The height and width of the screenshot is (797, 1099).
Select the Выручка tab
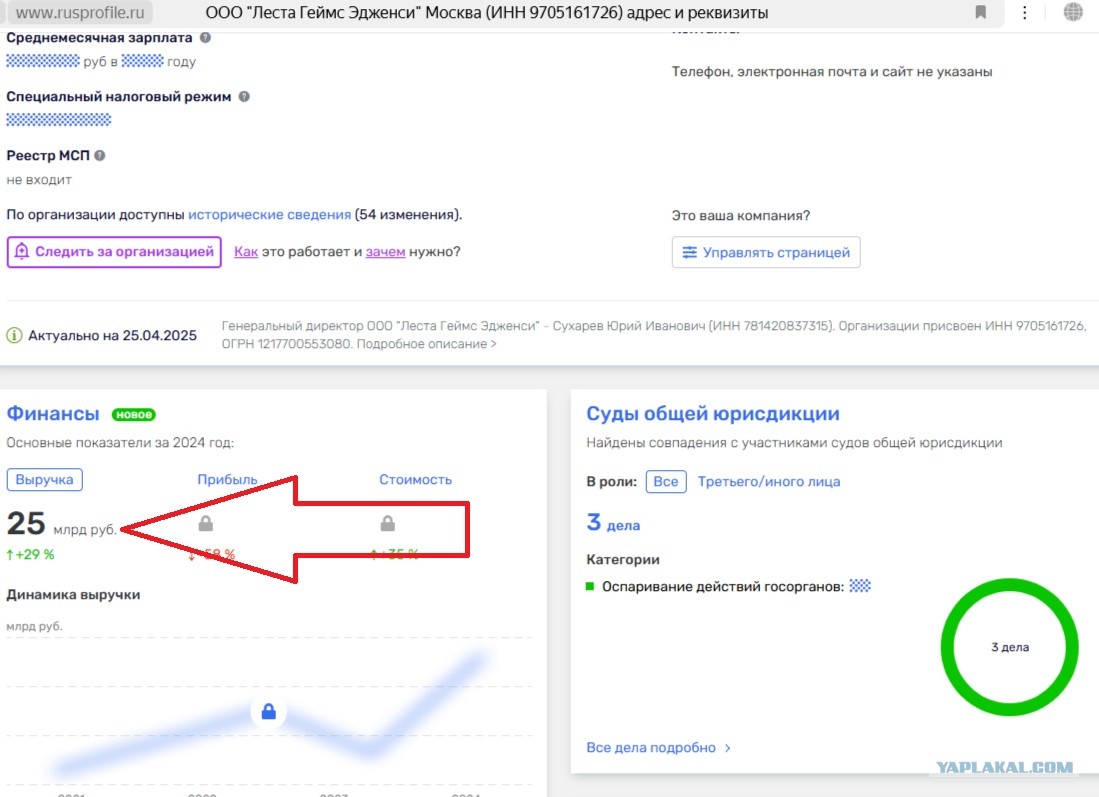click(44, 479)
